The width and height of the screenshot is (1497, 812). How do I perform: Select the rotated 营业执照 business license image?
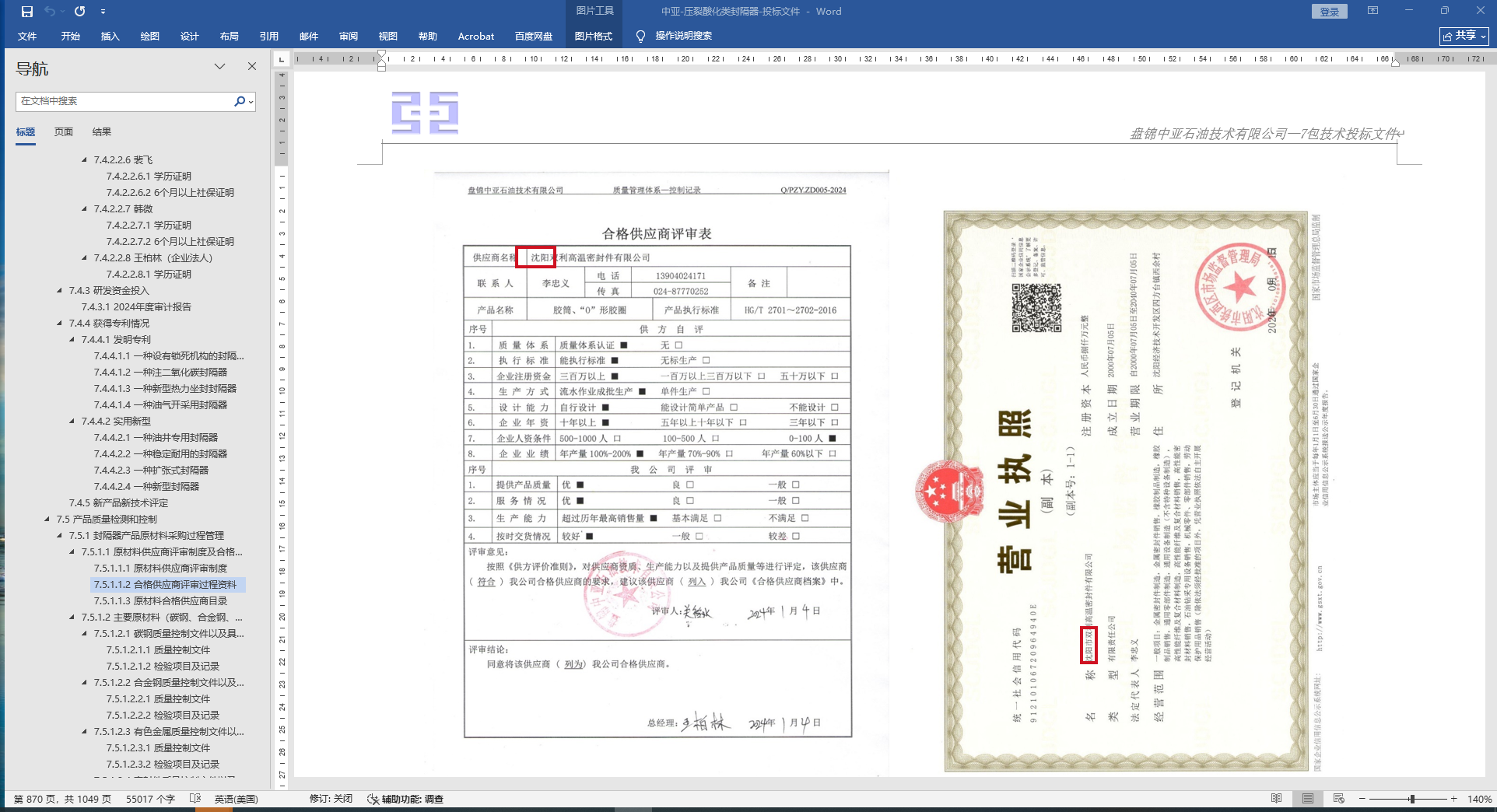point(1125,492)
